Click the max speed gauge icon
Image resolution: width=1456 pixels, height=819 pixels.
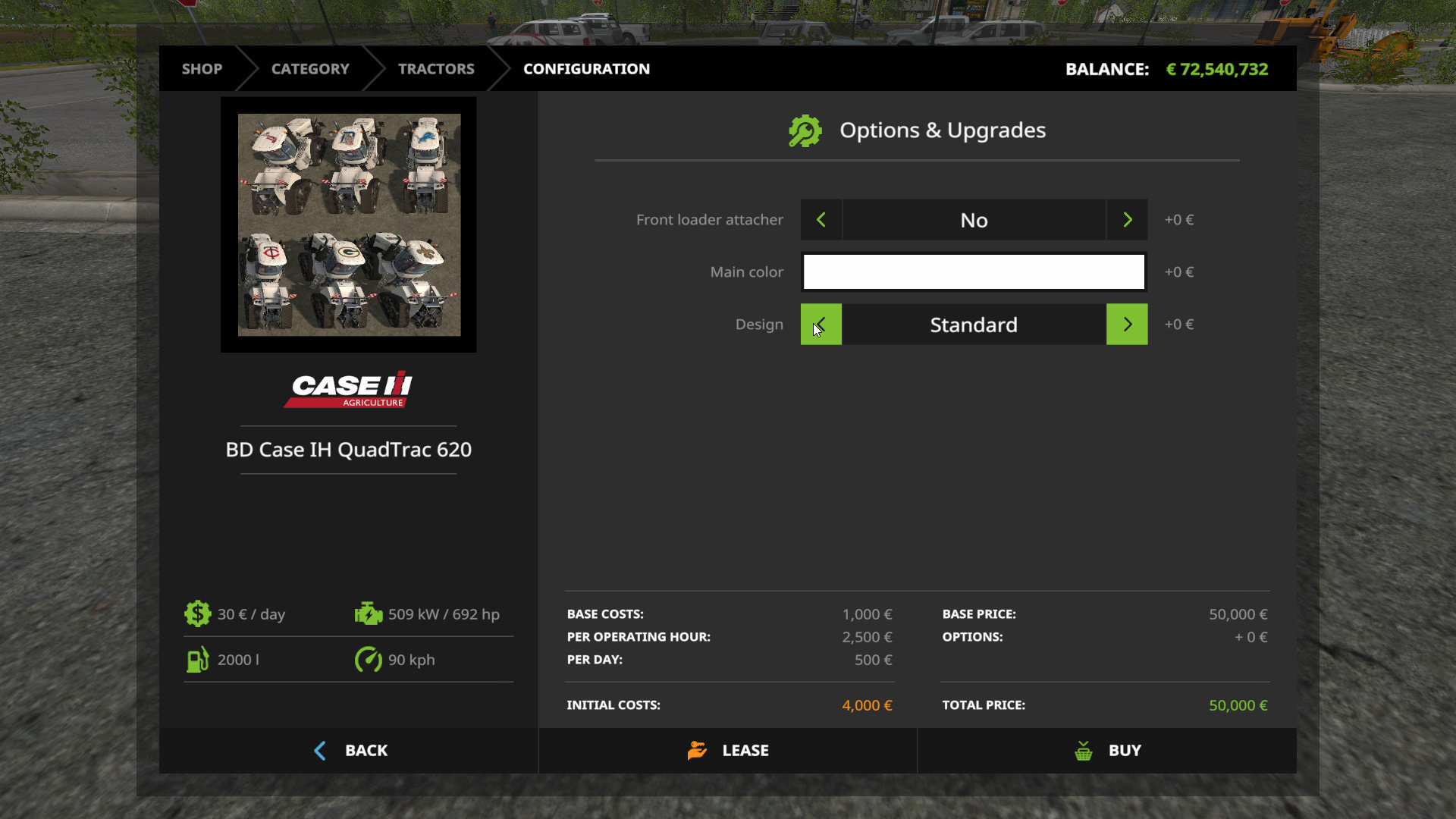(x=369, y=659)
